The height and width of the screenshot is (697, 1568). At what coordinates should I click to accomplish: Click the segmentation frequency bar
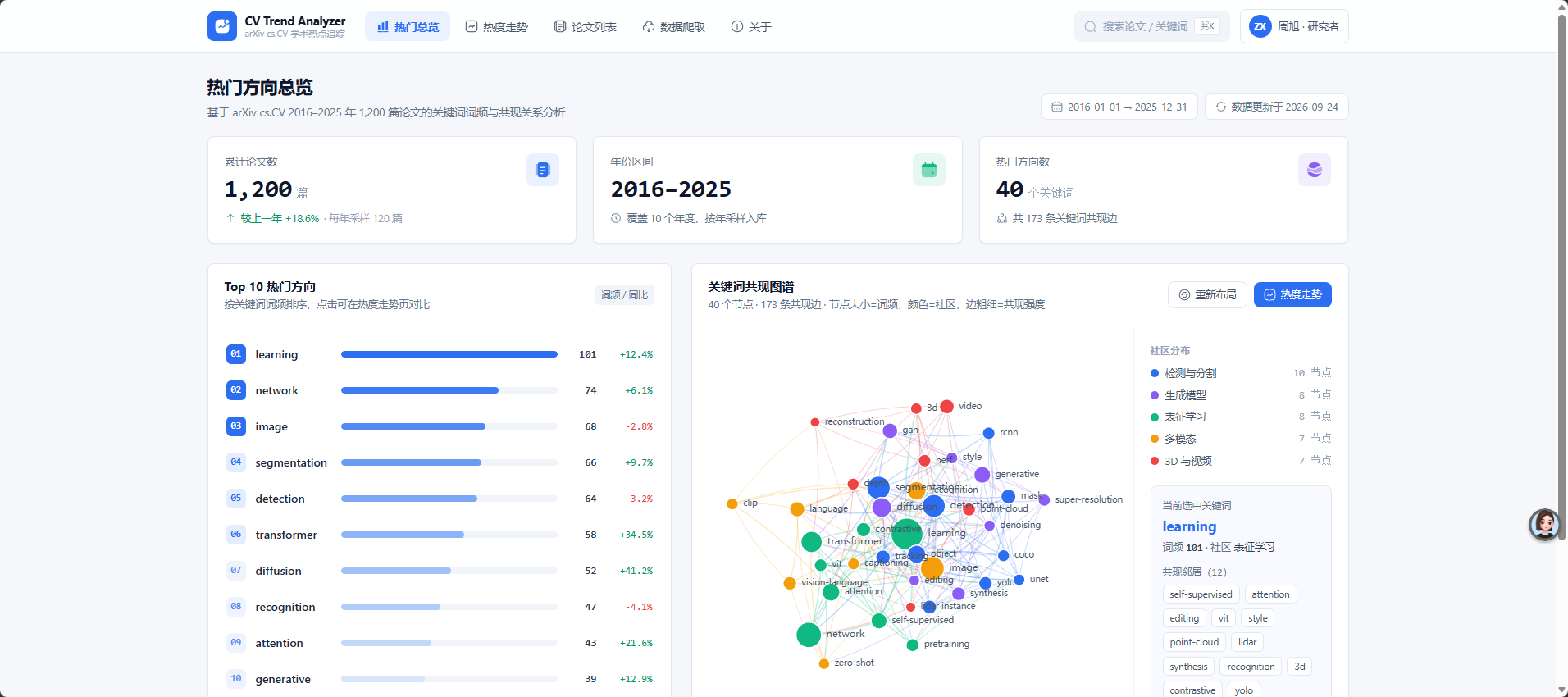pos(449,462)
